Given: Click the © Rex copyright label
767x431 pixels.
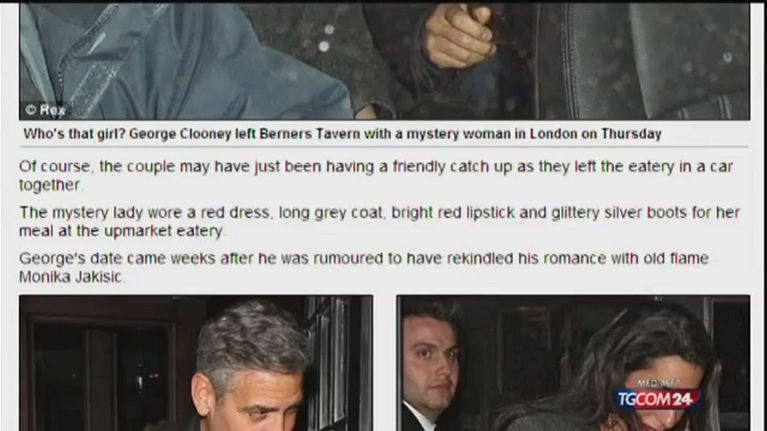Looking at the screenshot, I should coord(45,110).
